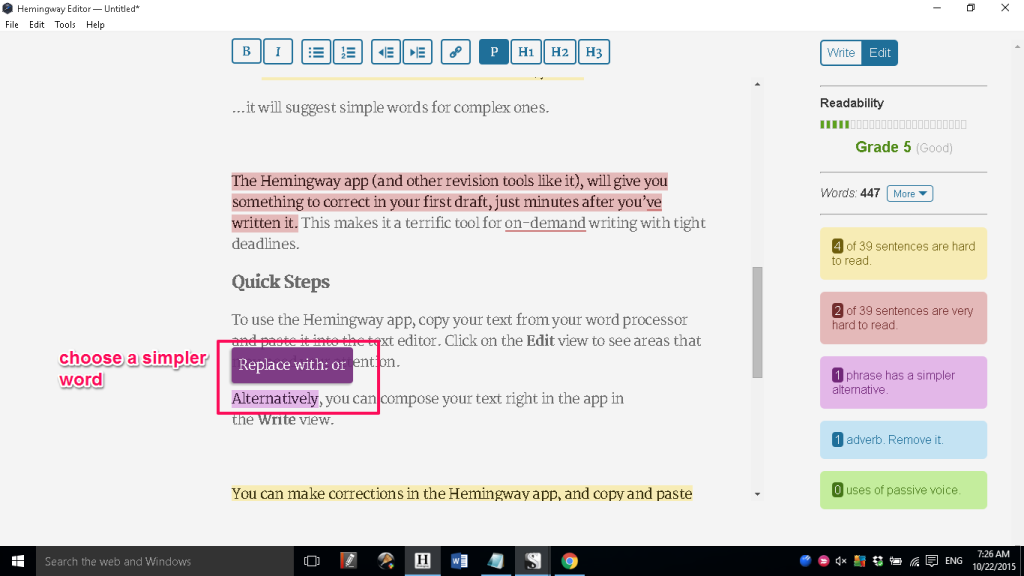
Task: Click the underlined word 'on-demand'
Action: click(545, 223)
